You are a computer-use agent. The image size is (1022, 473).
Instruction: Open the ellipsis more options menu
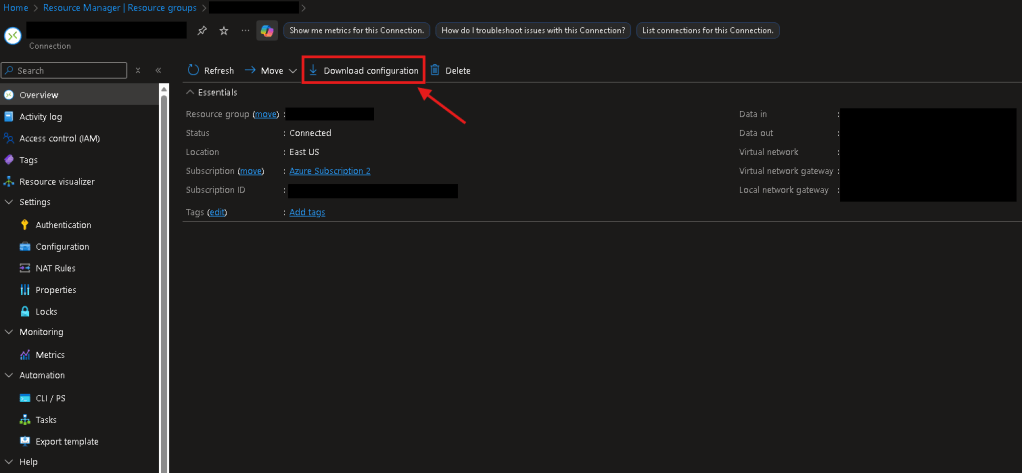245,30
